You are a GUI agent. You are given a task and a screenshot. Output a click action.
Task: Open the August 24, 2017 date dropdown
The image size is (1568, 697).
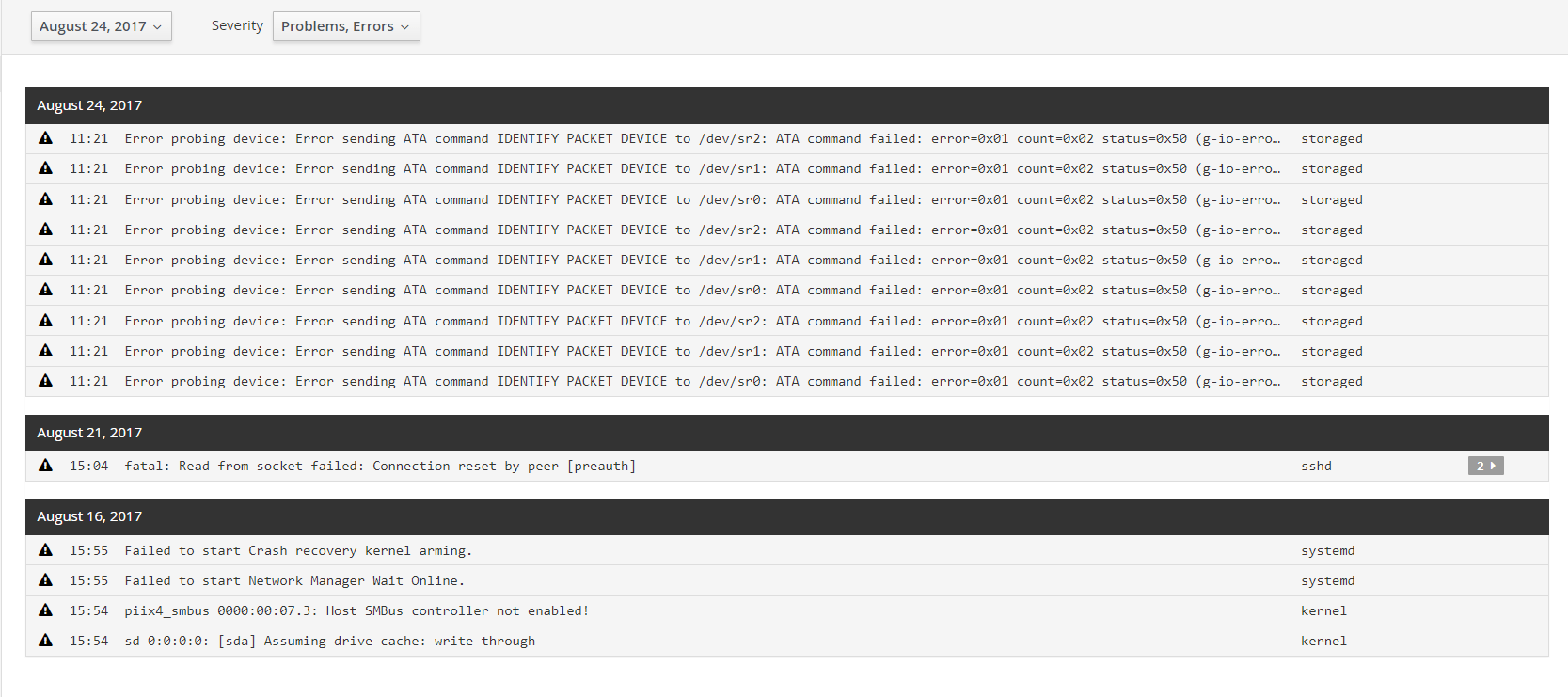101,26
